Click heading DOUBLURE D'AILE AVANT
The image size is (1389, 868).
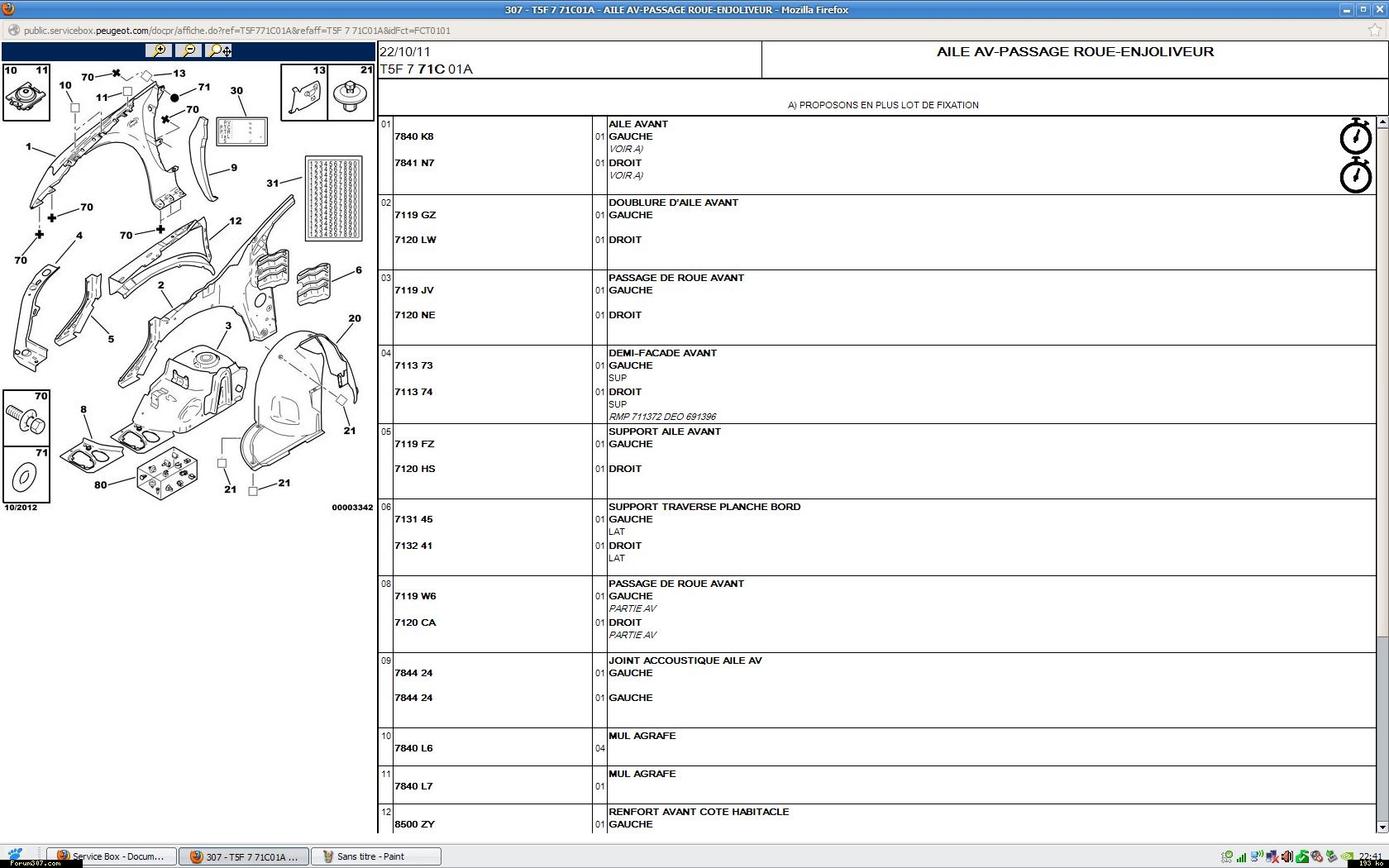[673, 203]
